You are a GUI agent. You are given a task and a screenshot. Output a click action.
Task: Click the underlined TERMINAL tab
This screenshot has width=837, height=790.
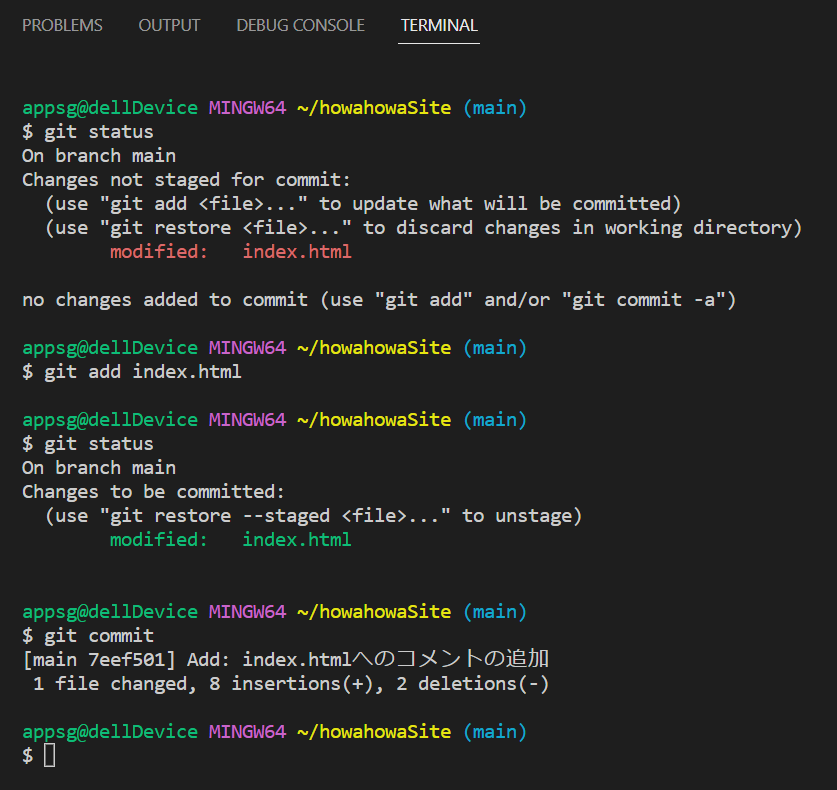(438, 26)
